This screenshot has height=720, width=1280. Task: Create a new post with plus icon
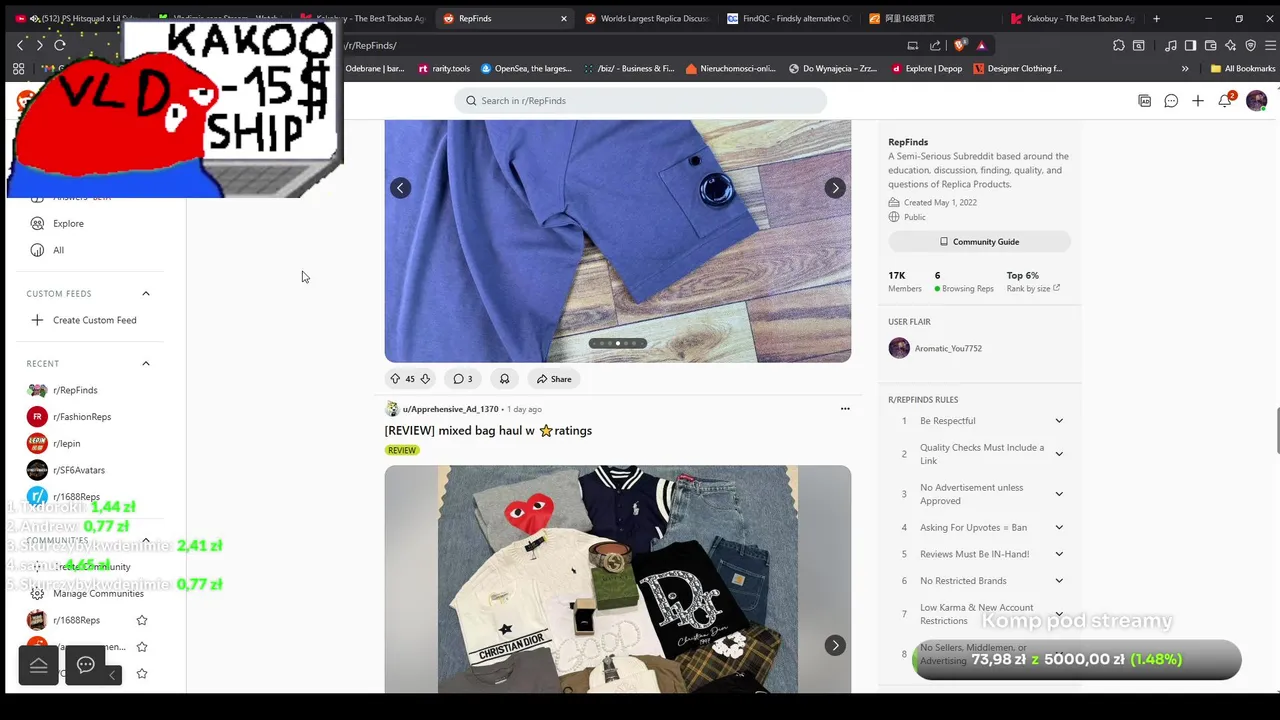pyautogui.click(x=1198, y=100)
